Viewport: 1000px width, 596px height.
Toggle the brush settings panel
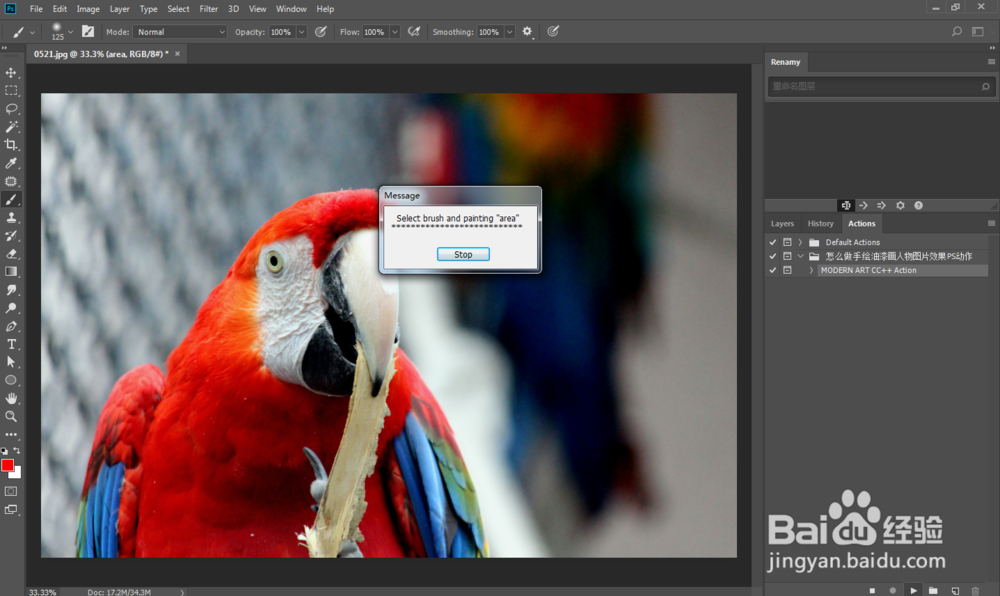click(x=88, y=31)
